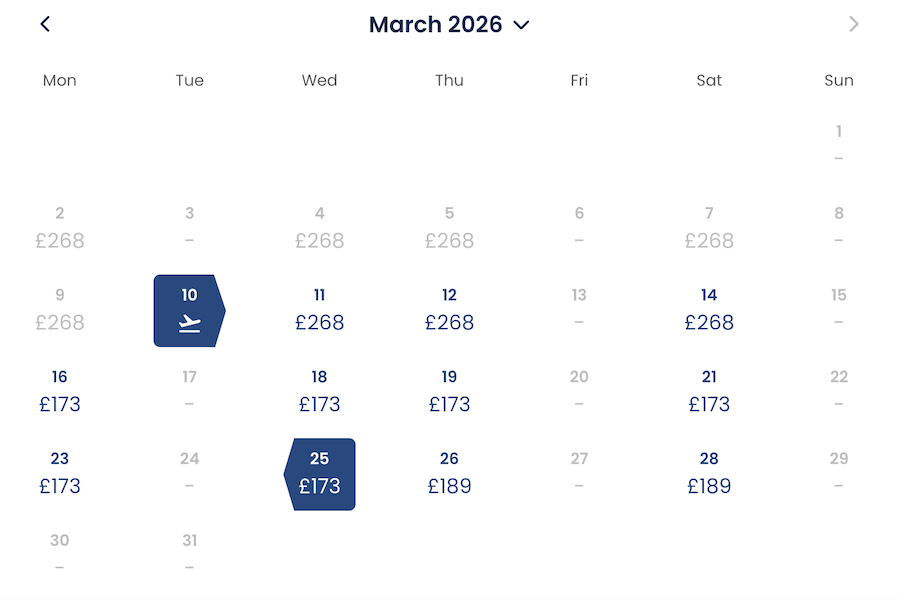Pick Saturday March 28 at £189

point(709,474)
